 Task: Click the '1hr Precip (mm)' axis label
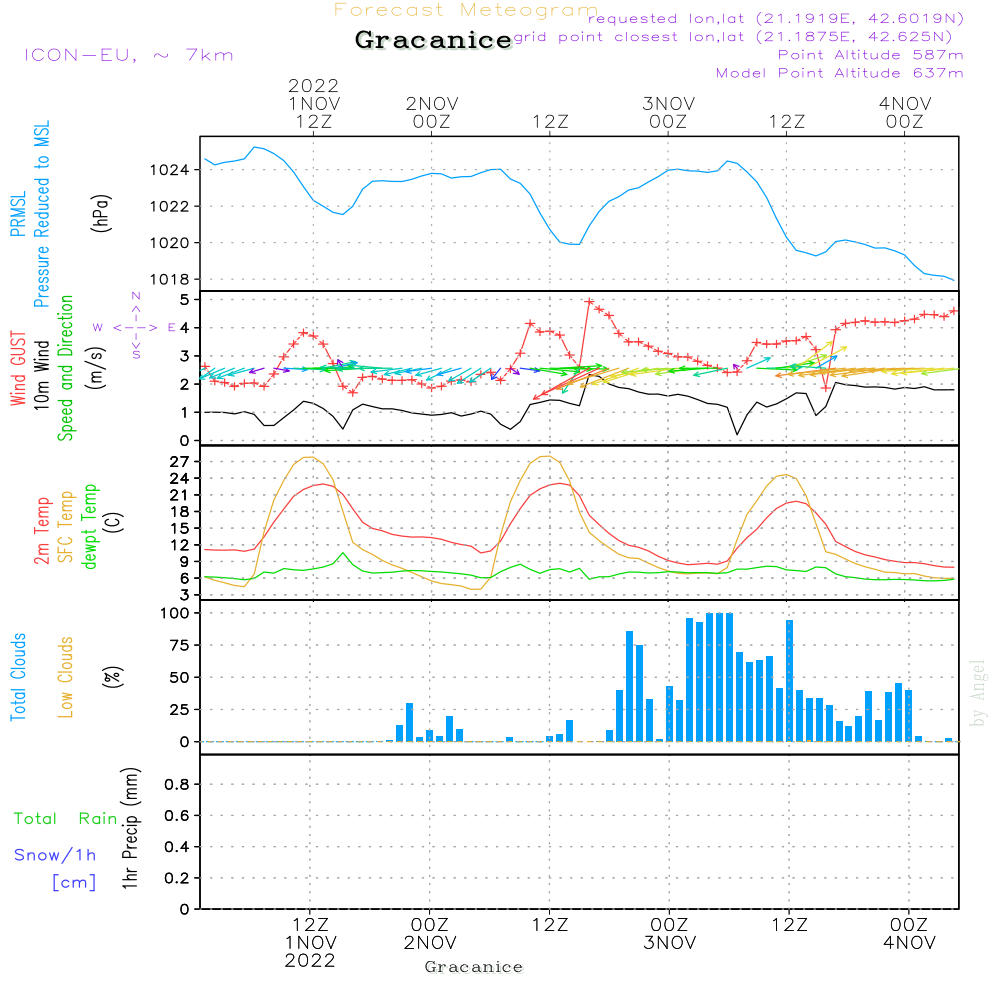click(130, 828)
